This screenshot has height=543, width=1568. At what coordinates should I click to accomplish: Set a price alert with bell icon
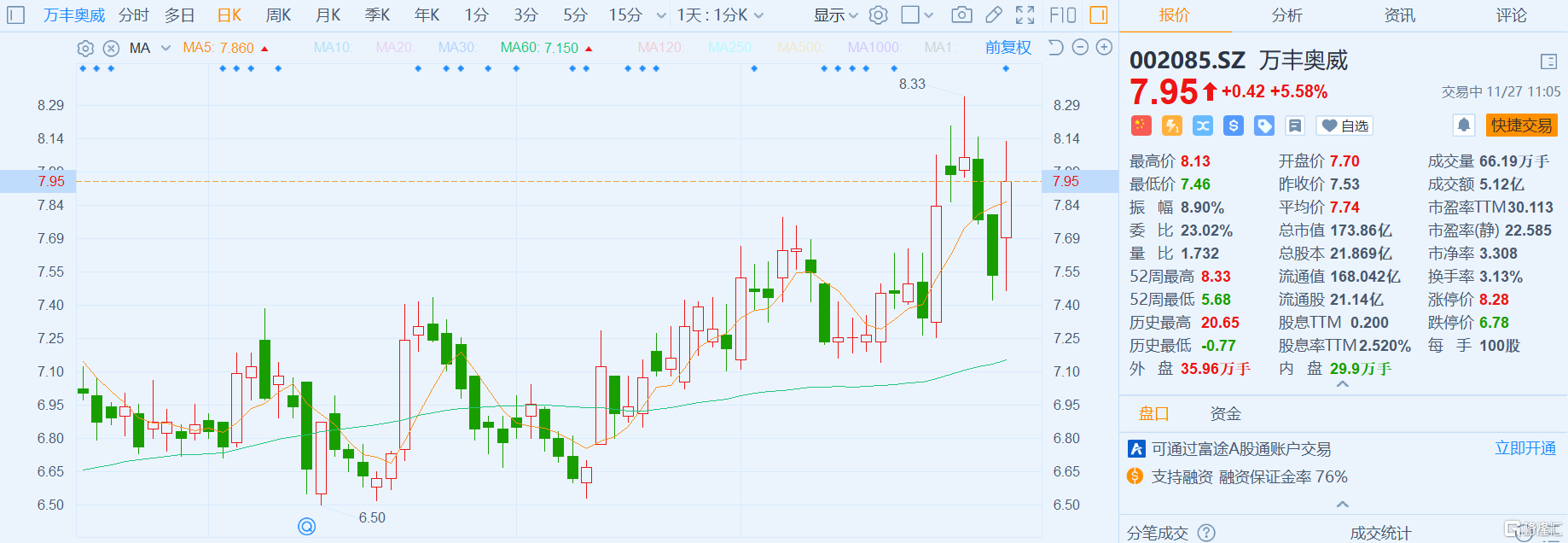[x=1464, y=126]
